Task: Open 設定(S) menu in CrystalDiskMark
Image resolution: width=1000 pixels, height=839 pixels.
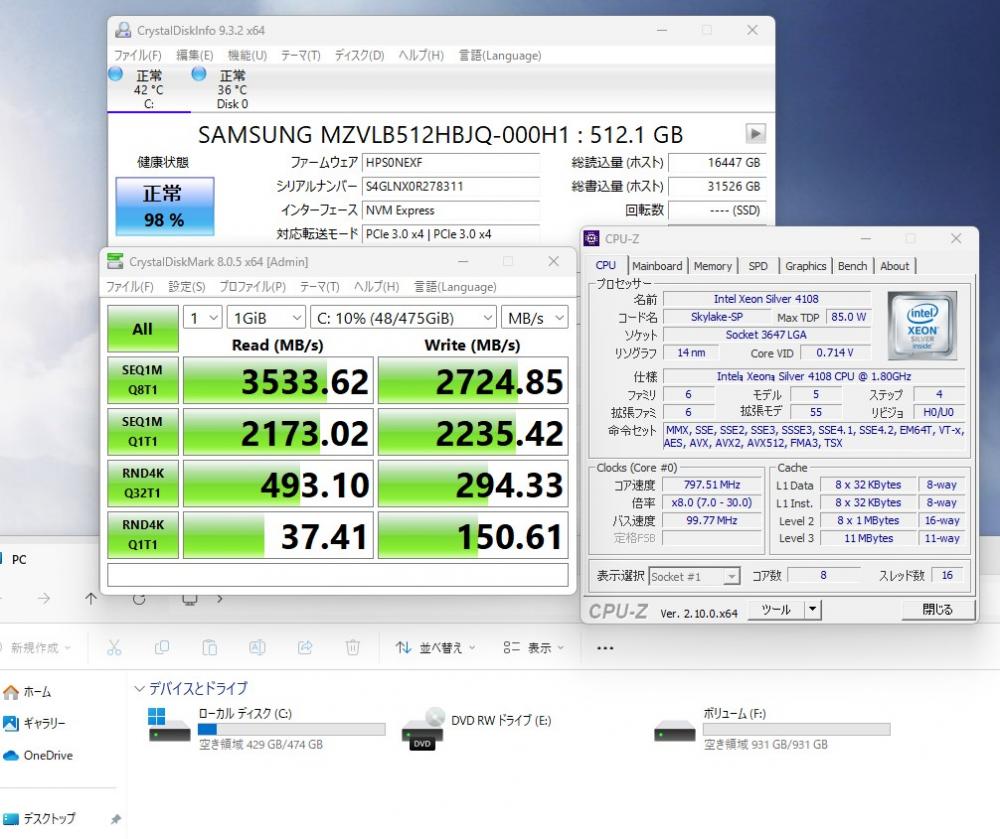Action: pyautogui.click(x=186, y=287)
